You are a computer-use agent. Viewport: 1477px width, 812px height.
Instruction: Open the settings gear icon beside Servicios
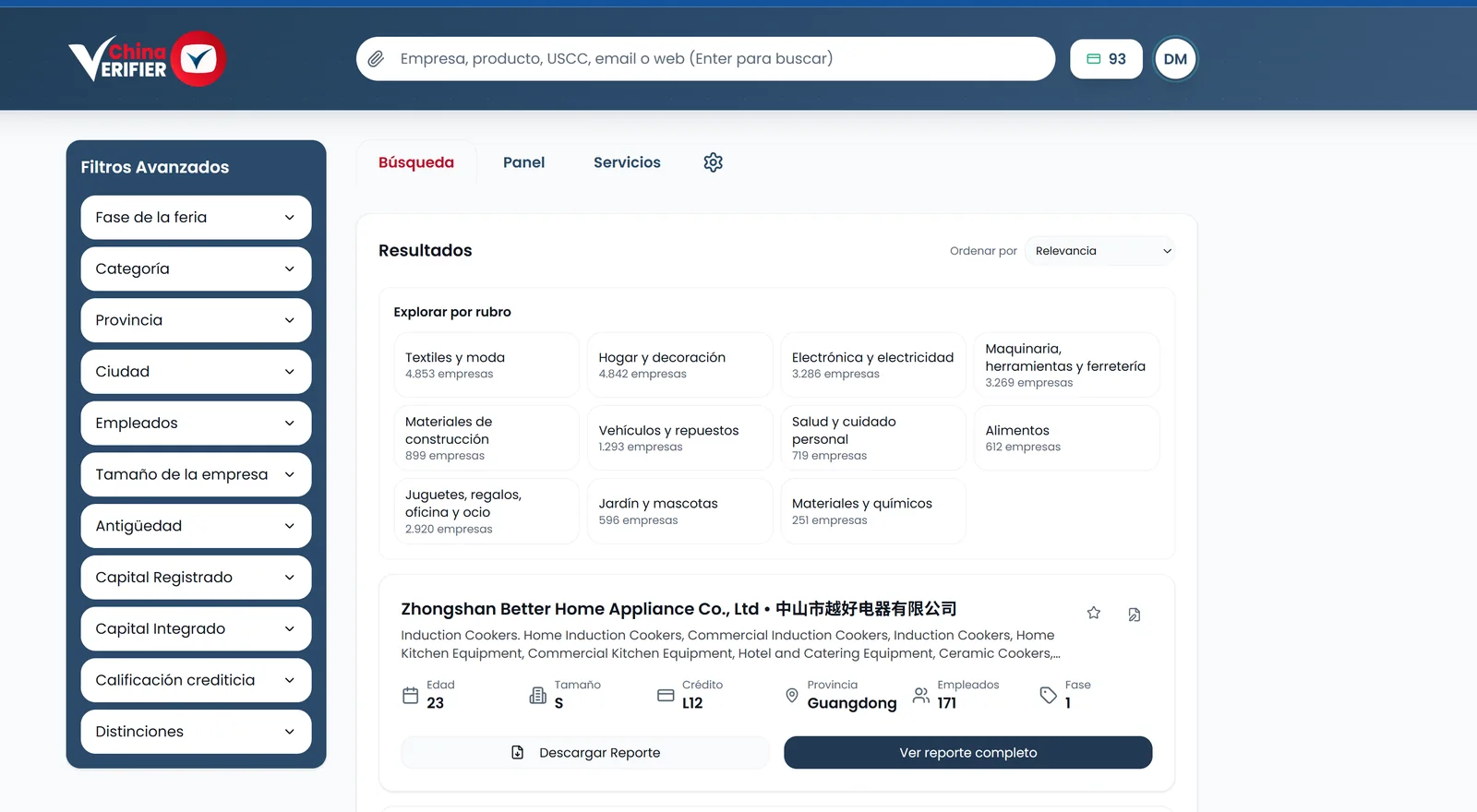713,162
